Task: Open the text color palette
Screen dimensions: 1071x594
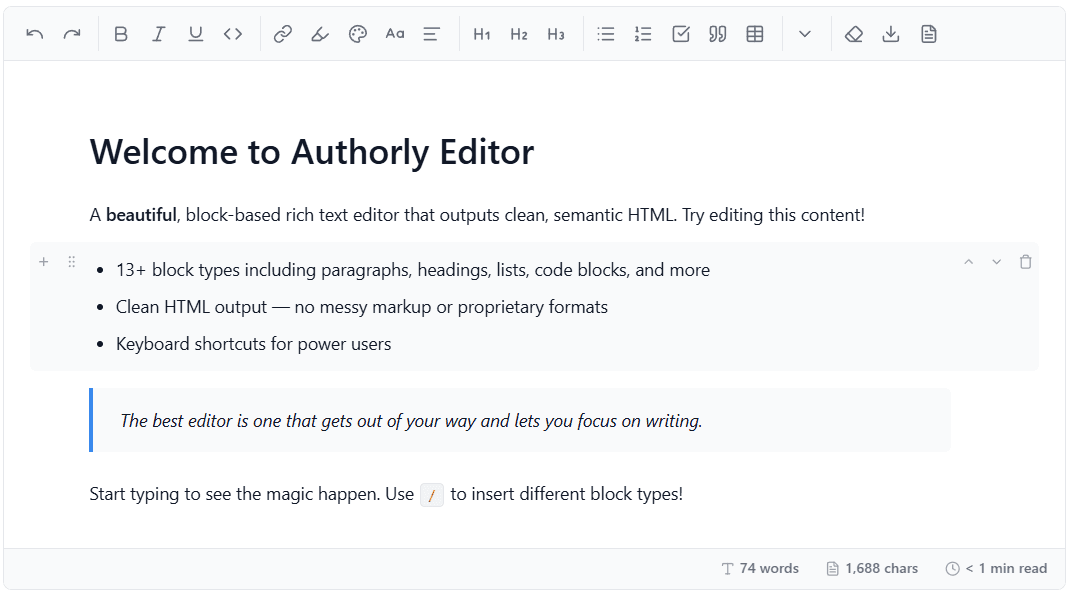Action: click(x=357, y=34)
